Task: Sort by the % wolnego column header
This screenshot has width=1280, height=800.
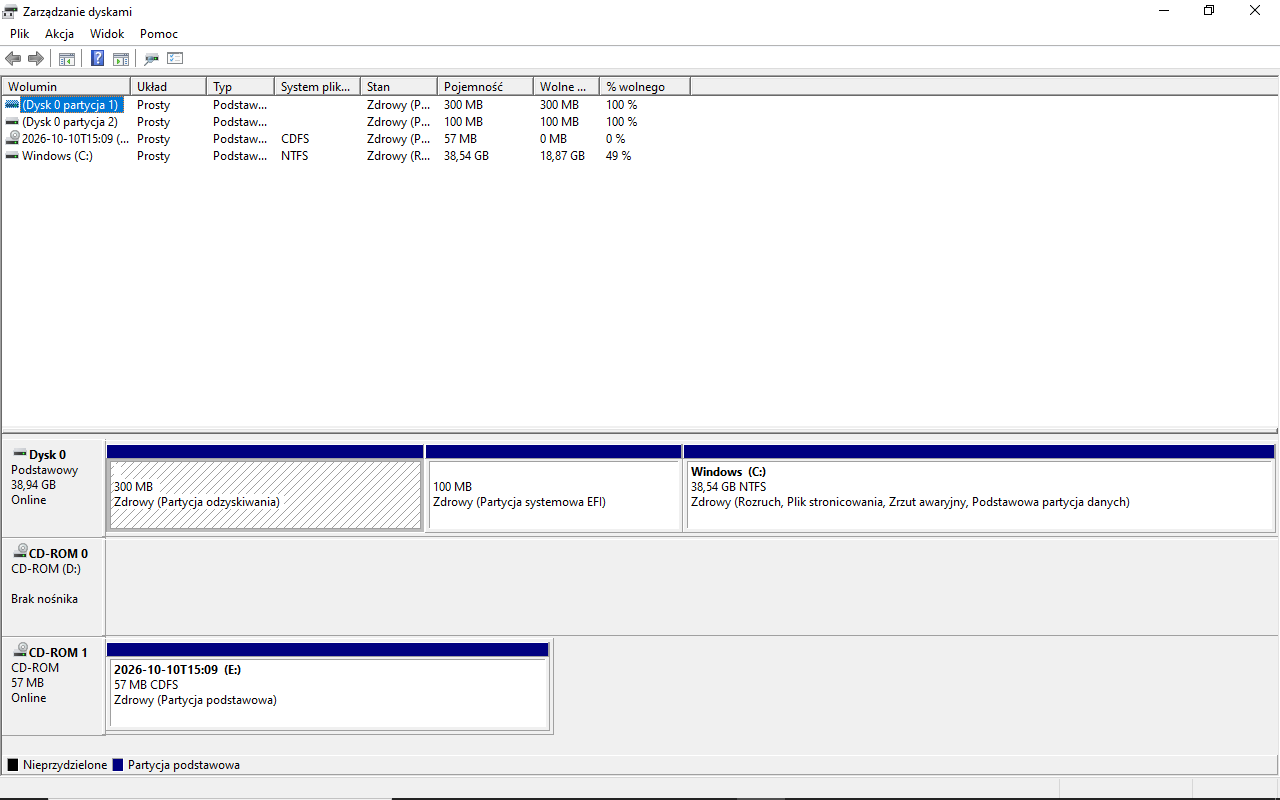Action: pos(645,87)
